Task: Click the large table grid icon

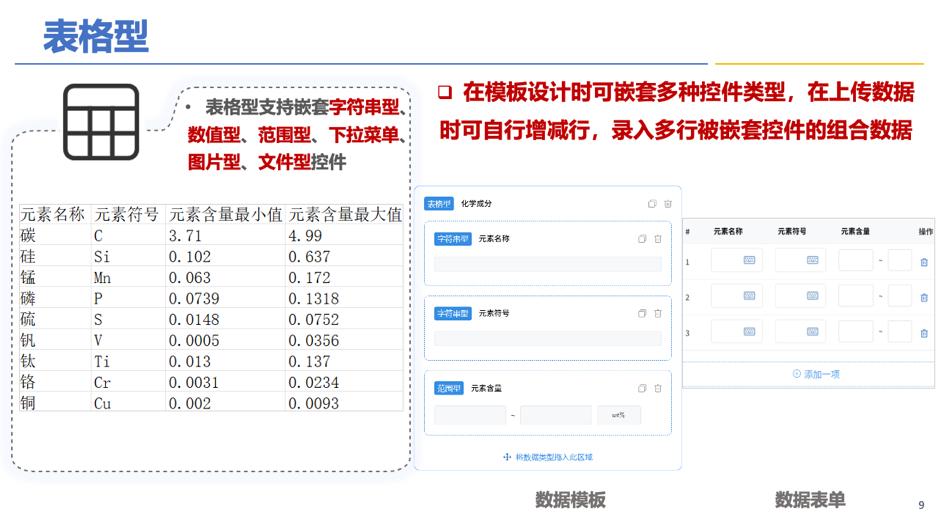Action: [101, 122]
